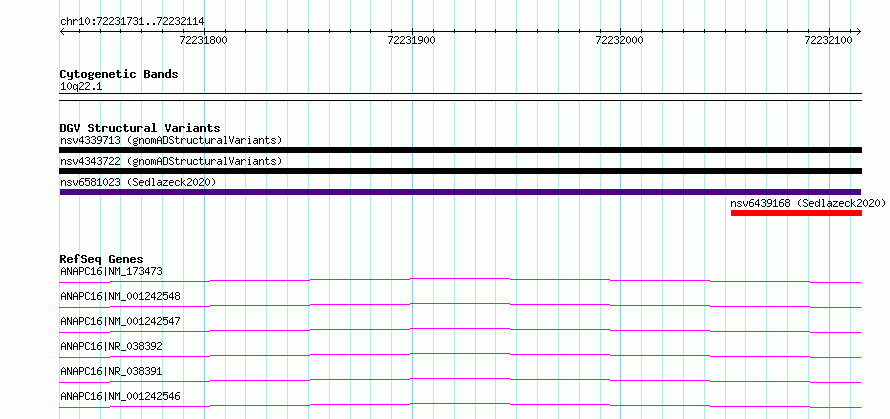Select the 10q22.1 band label

tap(81, 87)
